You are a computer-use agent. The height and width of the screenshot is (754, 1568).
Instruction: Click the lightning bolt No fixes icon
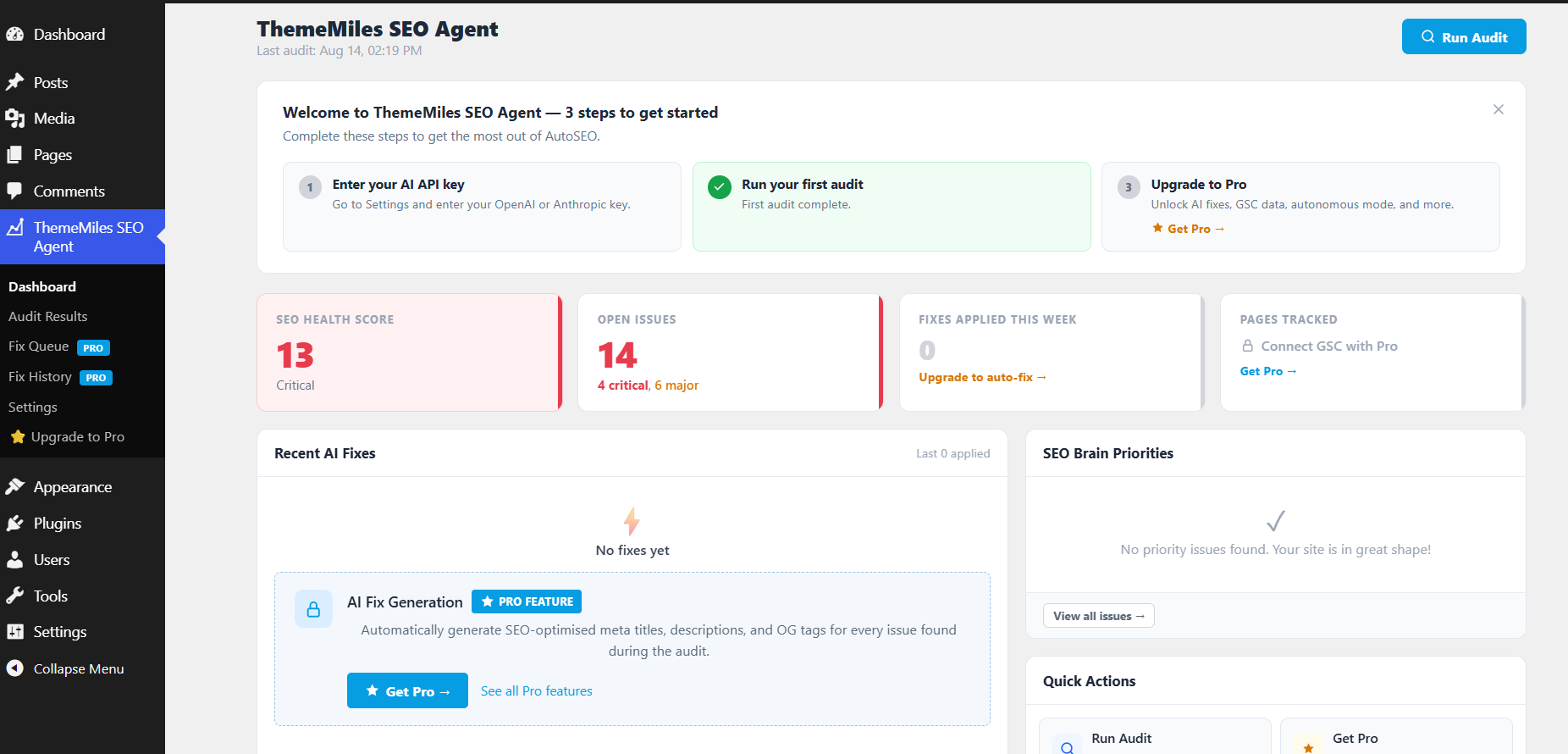[632, 521]
